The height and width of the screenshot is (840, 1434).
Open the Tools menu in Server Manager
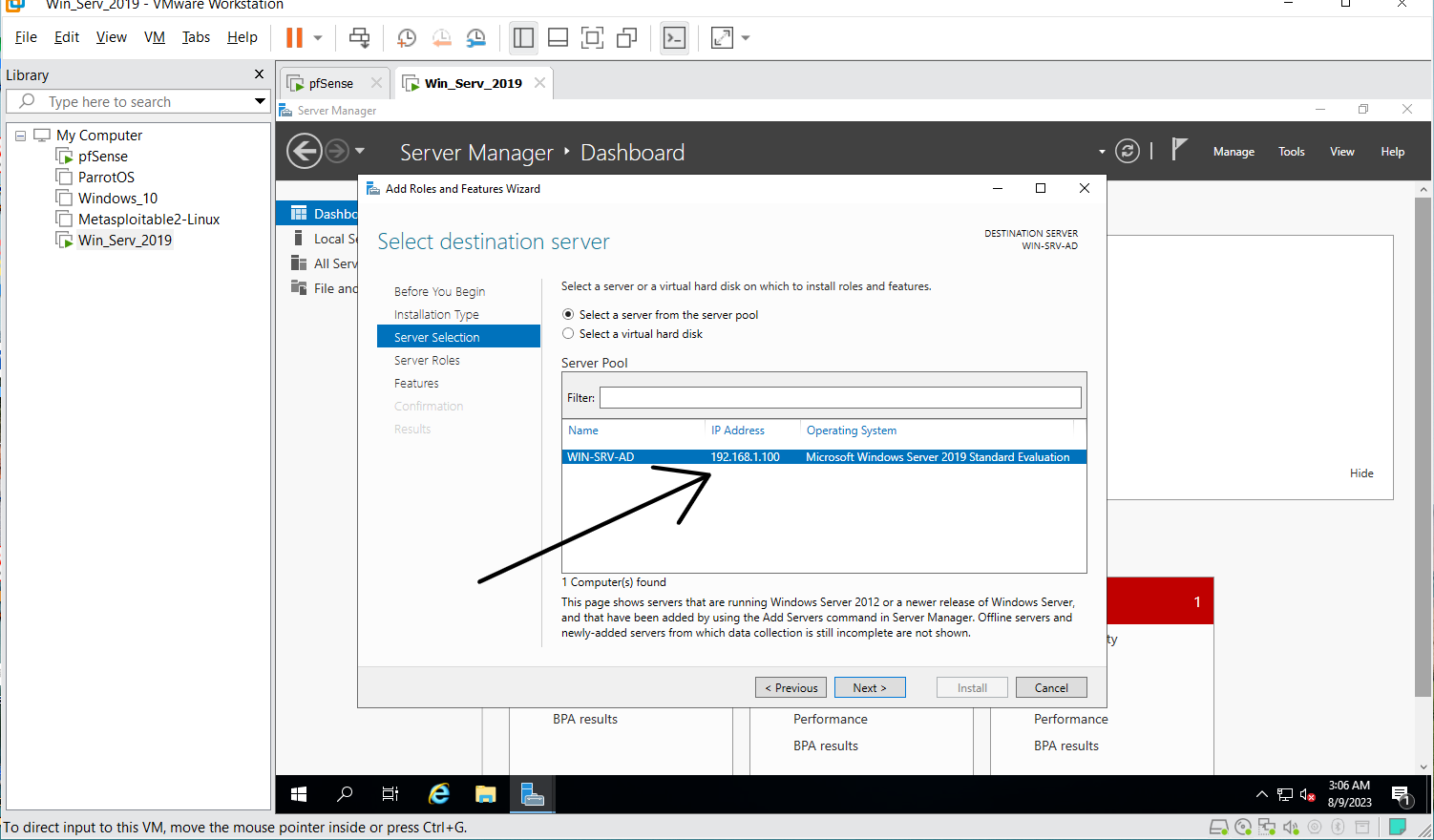coord(1292,152)
